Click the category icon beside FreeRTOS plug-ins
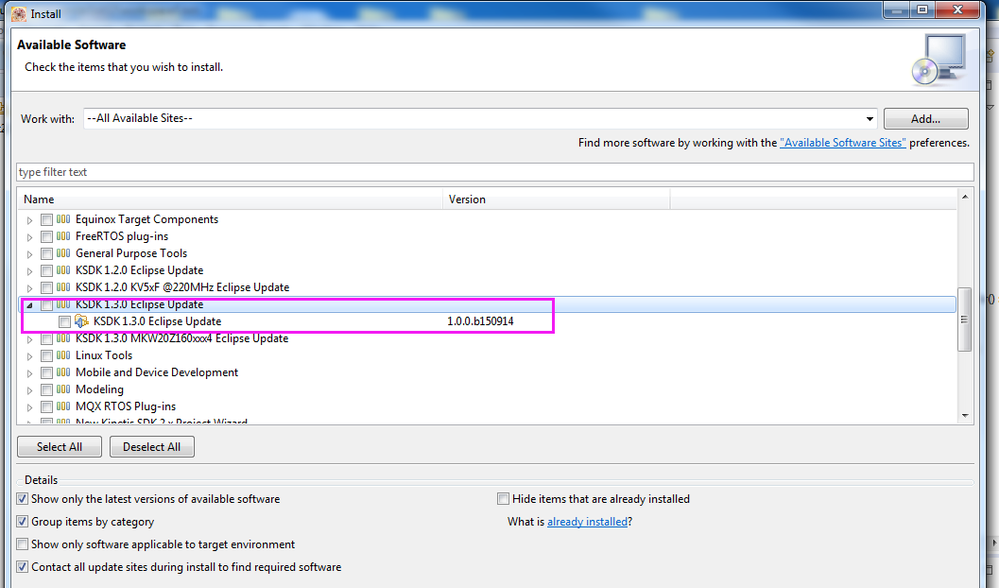999x588 pixels. (63, 236)
